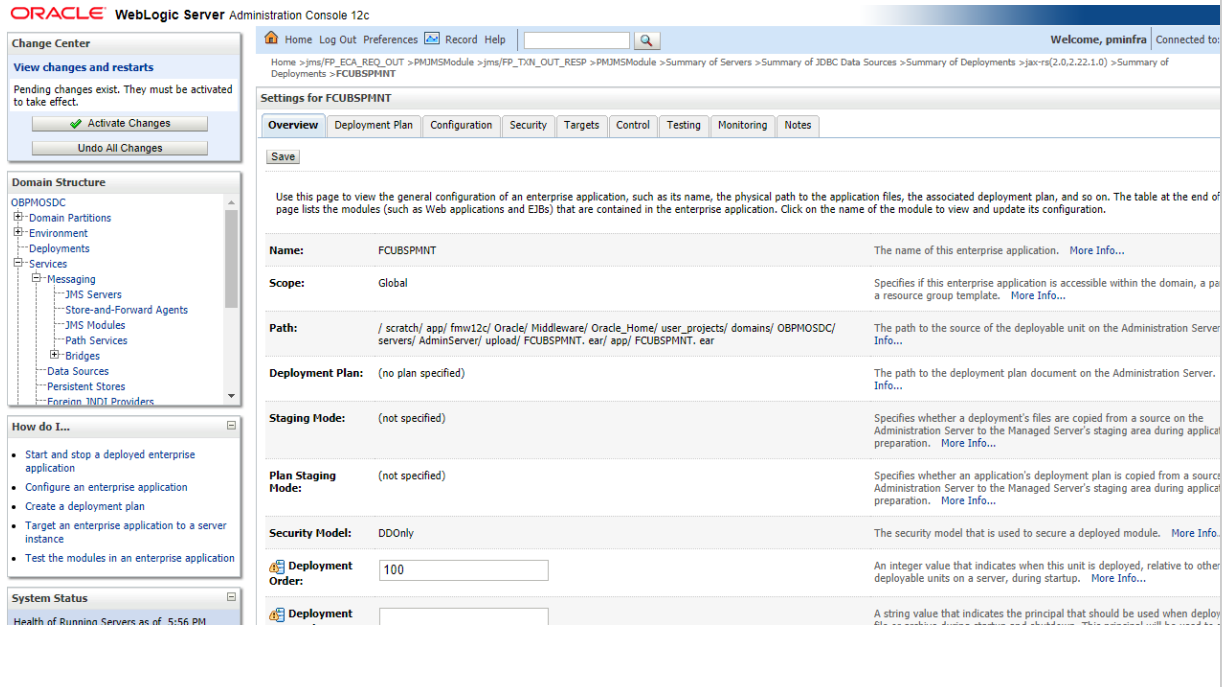Viewport: 1222px width, 687px height.
Task: Switch to the Configuration tab
Action: click(461, 125)
